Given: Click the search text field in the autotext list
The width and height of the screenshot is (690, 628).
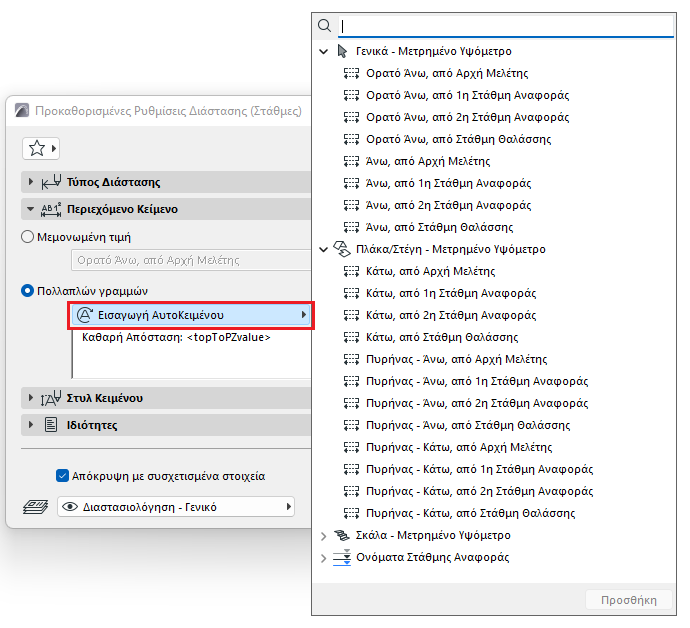Looking at the screenshot, I should click(x=506, y=26).
